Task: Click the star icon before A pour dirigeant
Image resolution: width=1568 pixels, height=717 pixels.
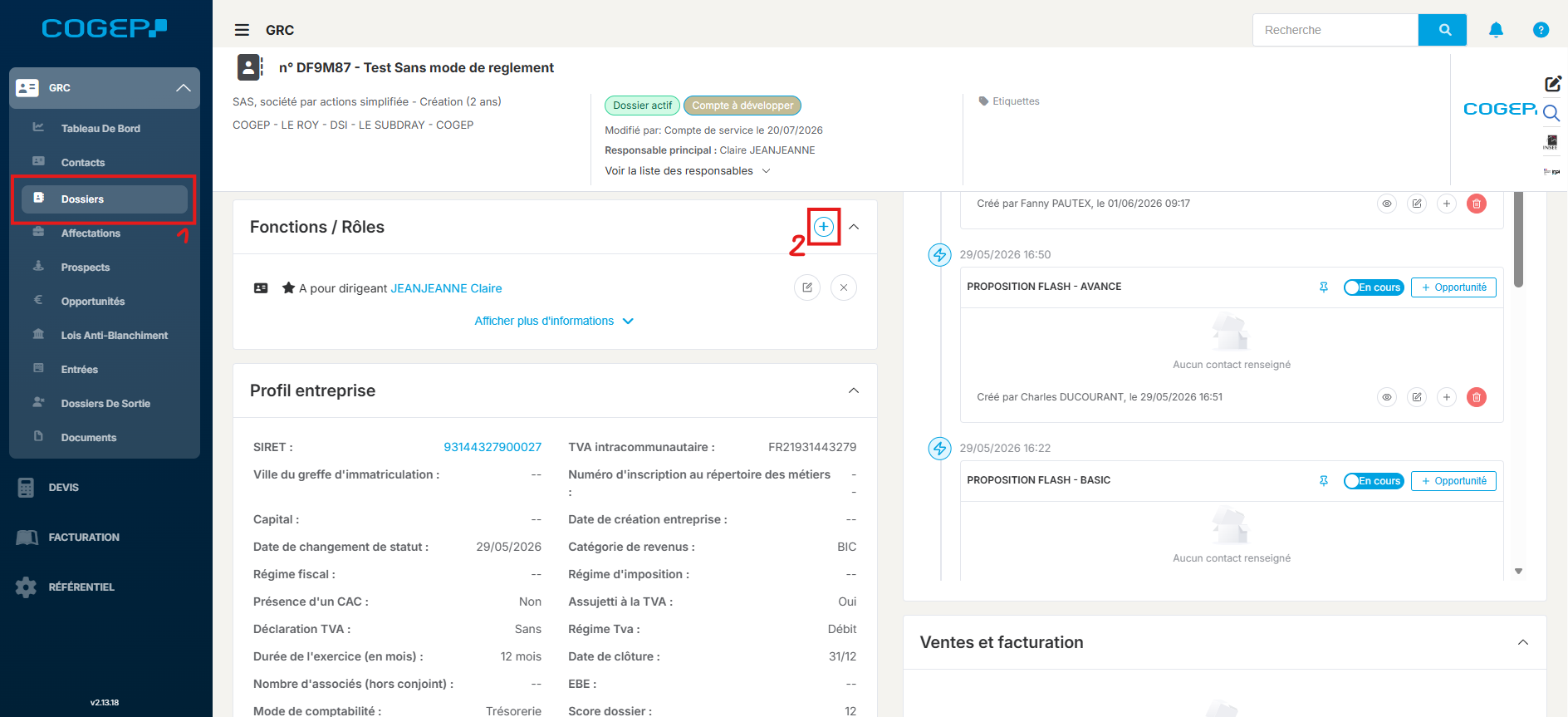Action: point(288,287)
